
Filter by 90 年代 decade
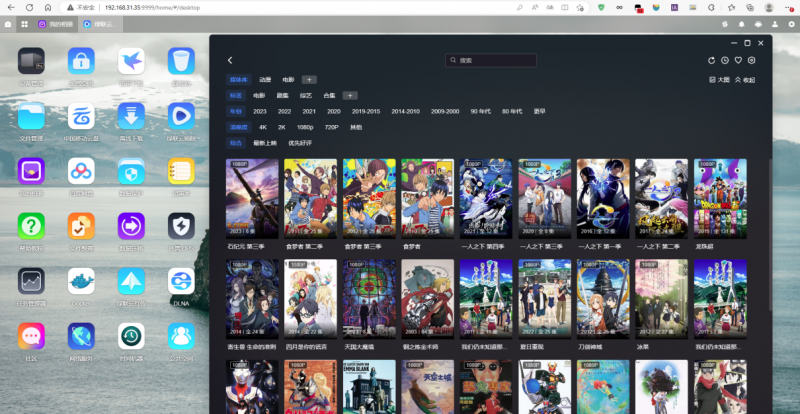click(481, 111)
